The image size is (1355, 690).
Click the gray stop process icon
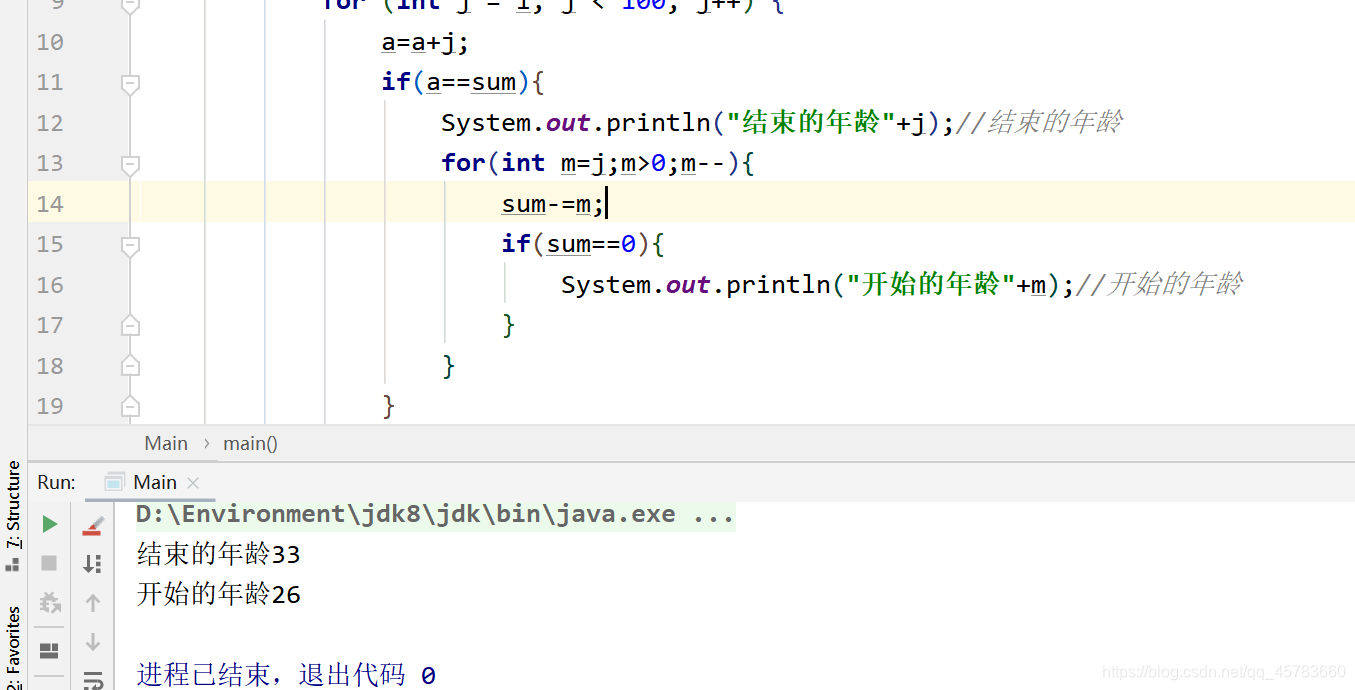point(49,563)
